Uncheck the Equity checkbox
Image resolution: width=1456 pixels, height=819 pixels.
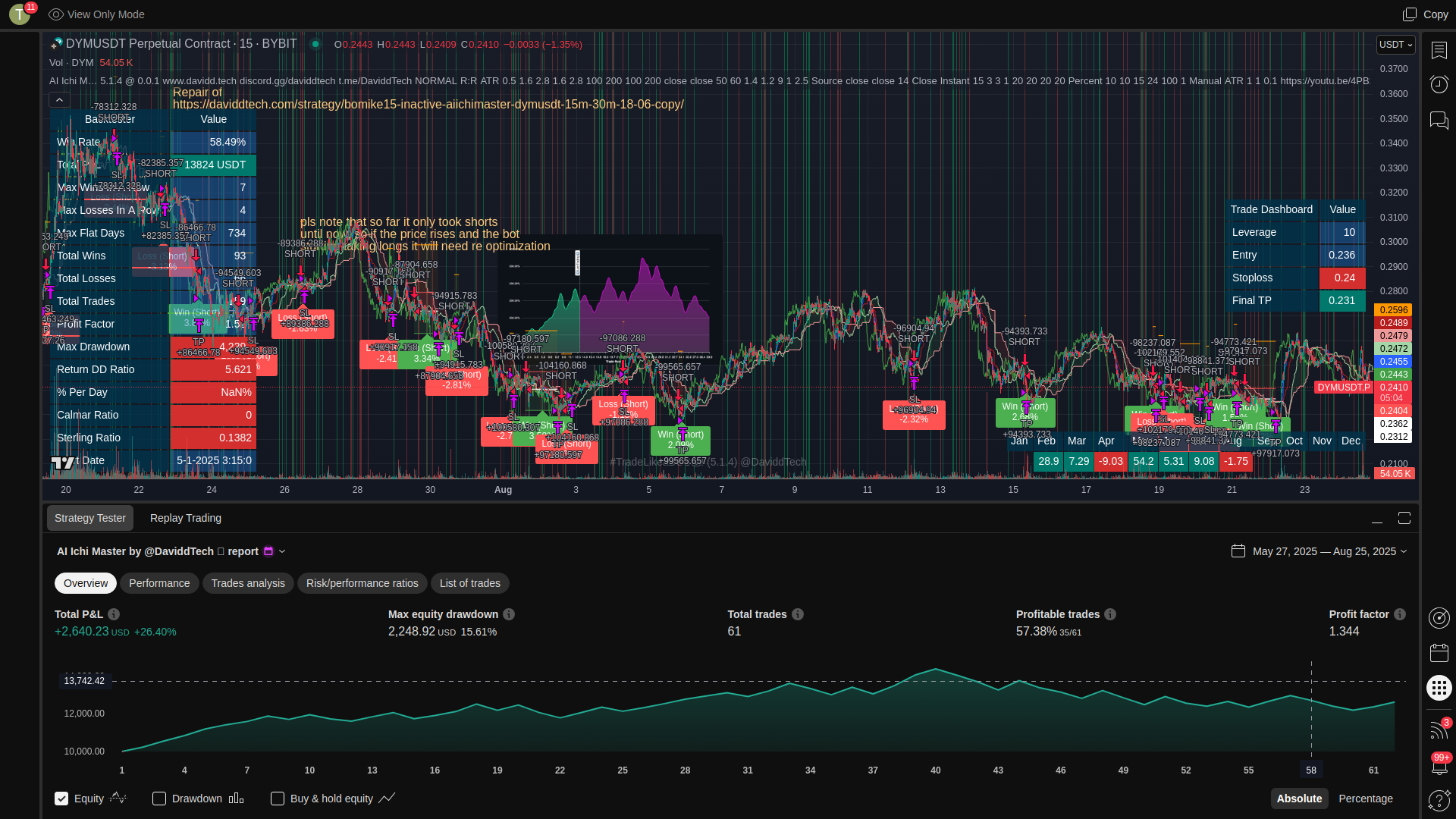tap(61, 799)
